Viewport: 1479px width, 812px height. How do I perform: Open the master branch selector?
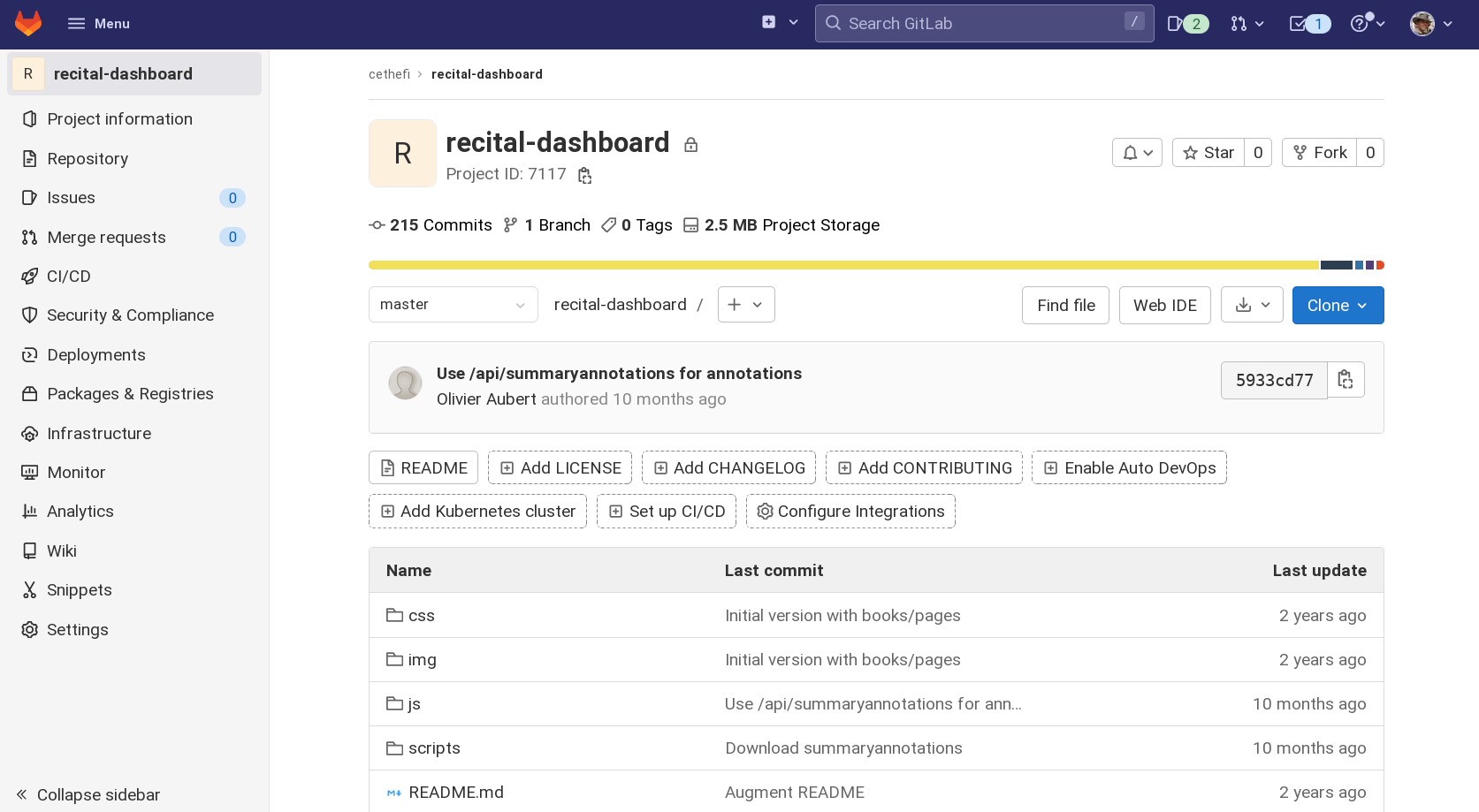[453, 305]
